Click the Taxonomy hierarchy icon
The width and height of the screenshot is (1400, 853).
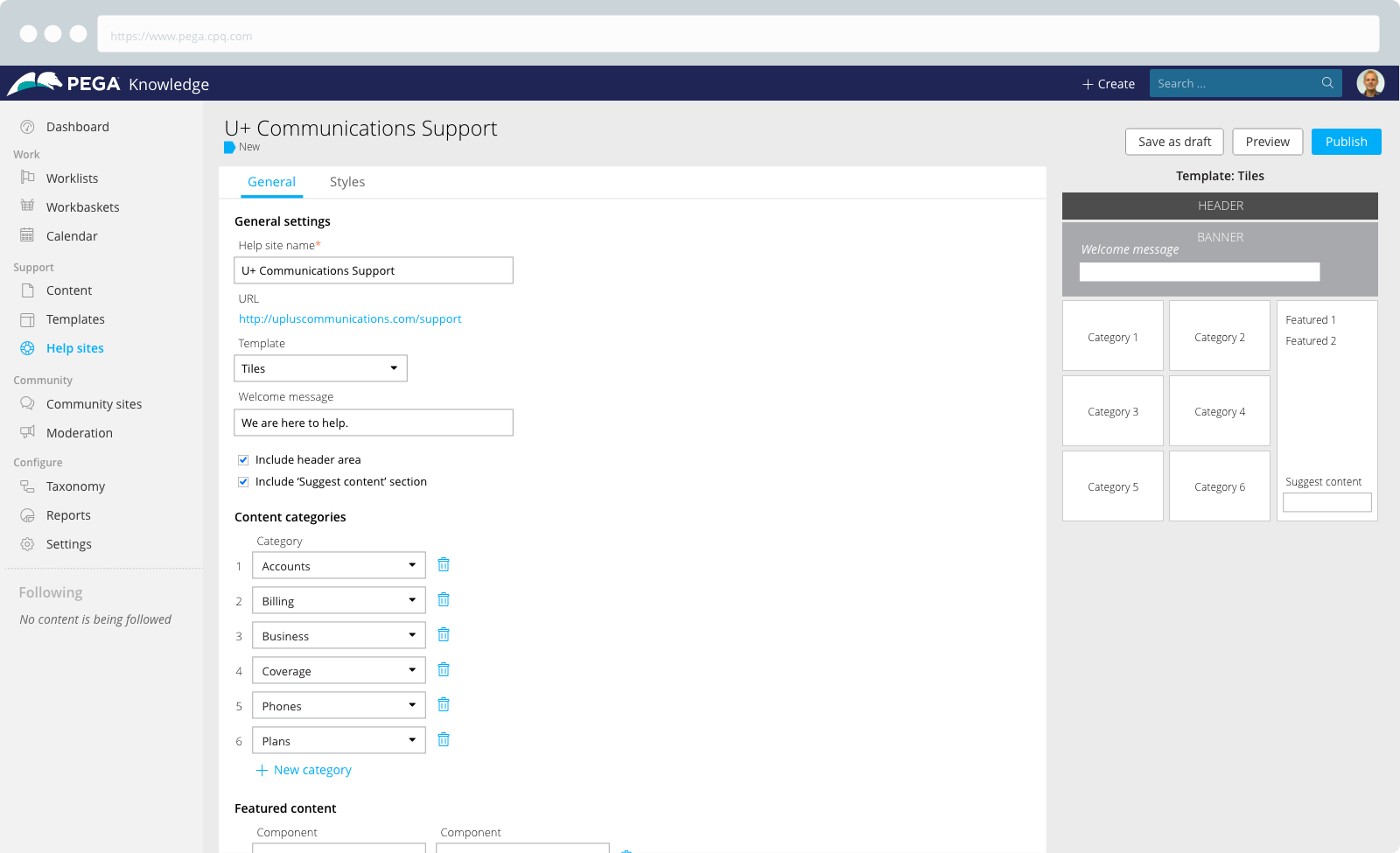[27, 486]
